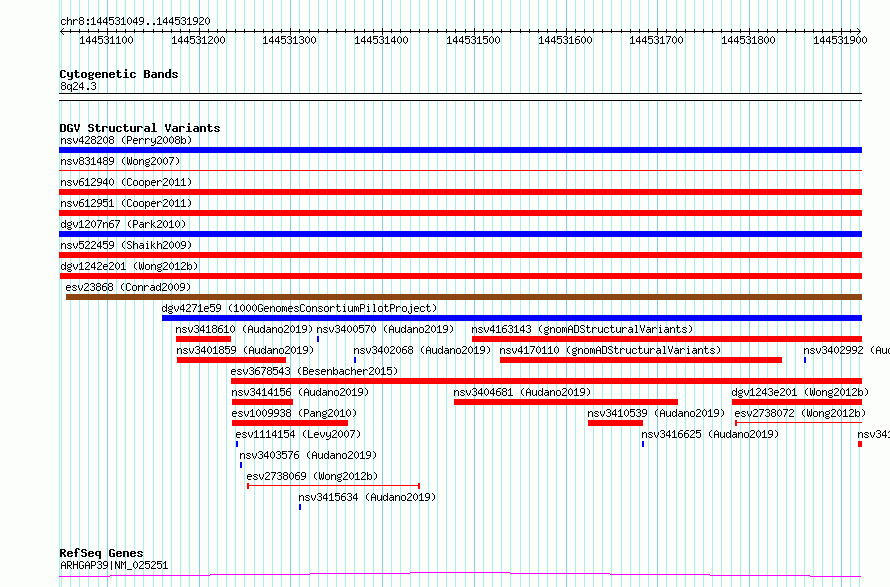
Task: Select the thin red span under esv2738069
Action: click(x=333, y=486)
